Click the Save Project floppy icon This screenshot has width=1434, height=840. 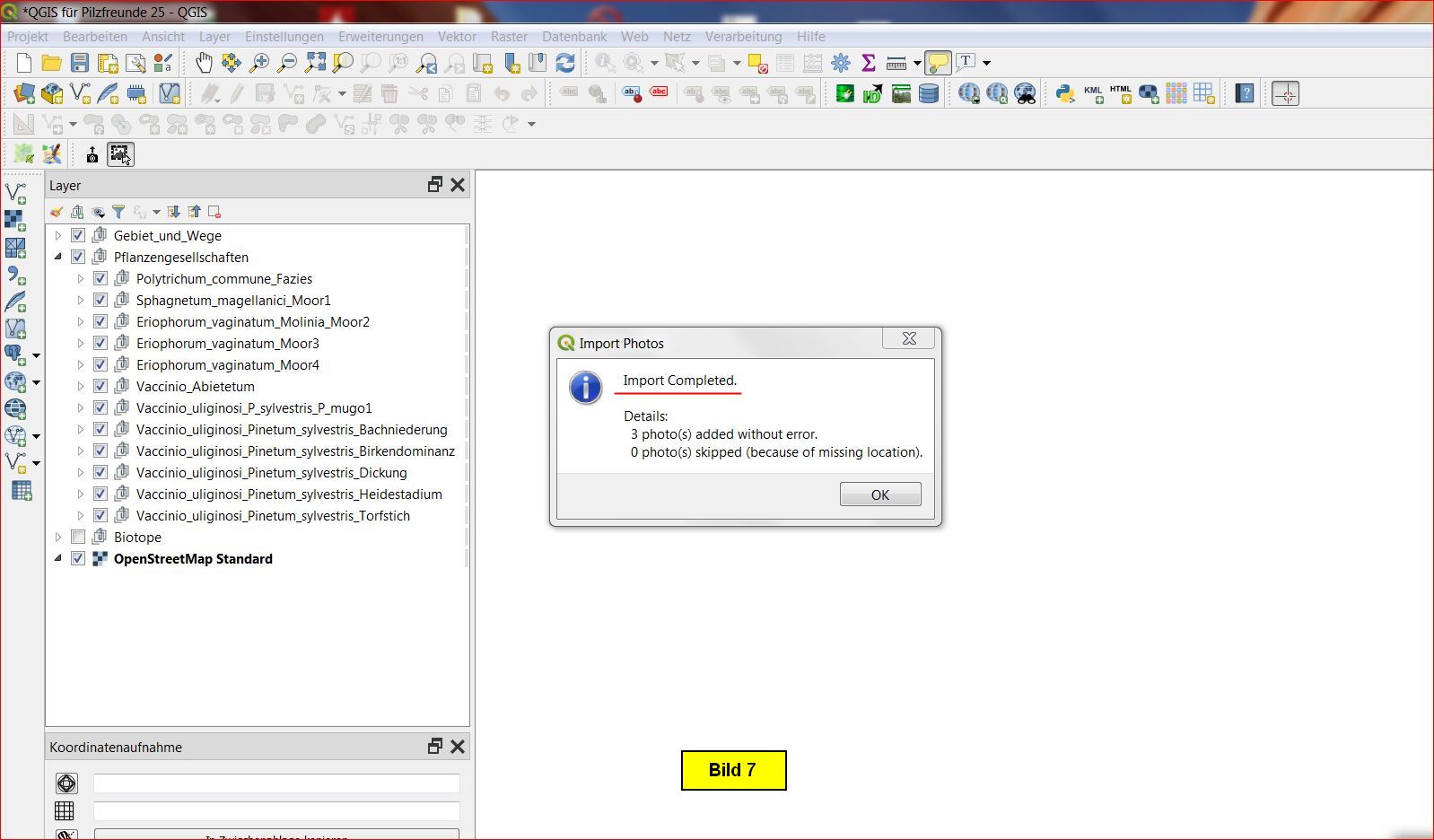coord(80,63)
